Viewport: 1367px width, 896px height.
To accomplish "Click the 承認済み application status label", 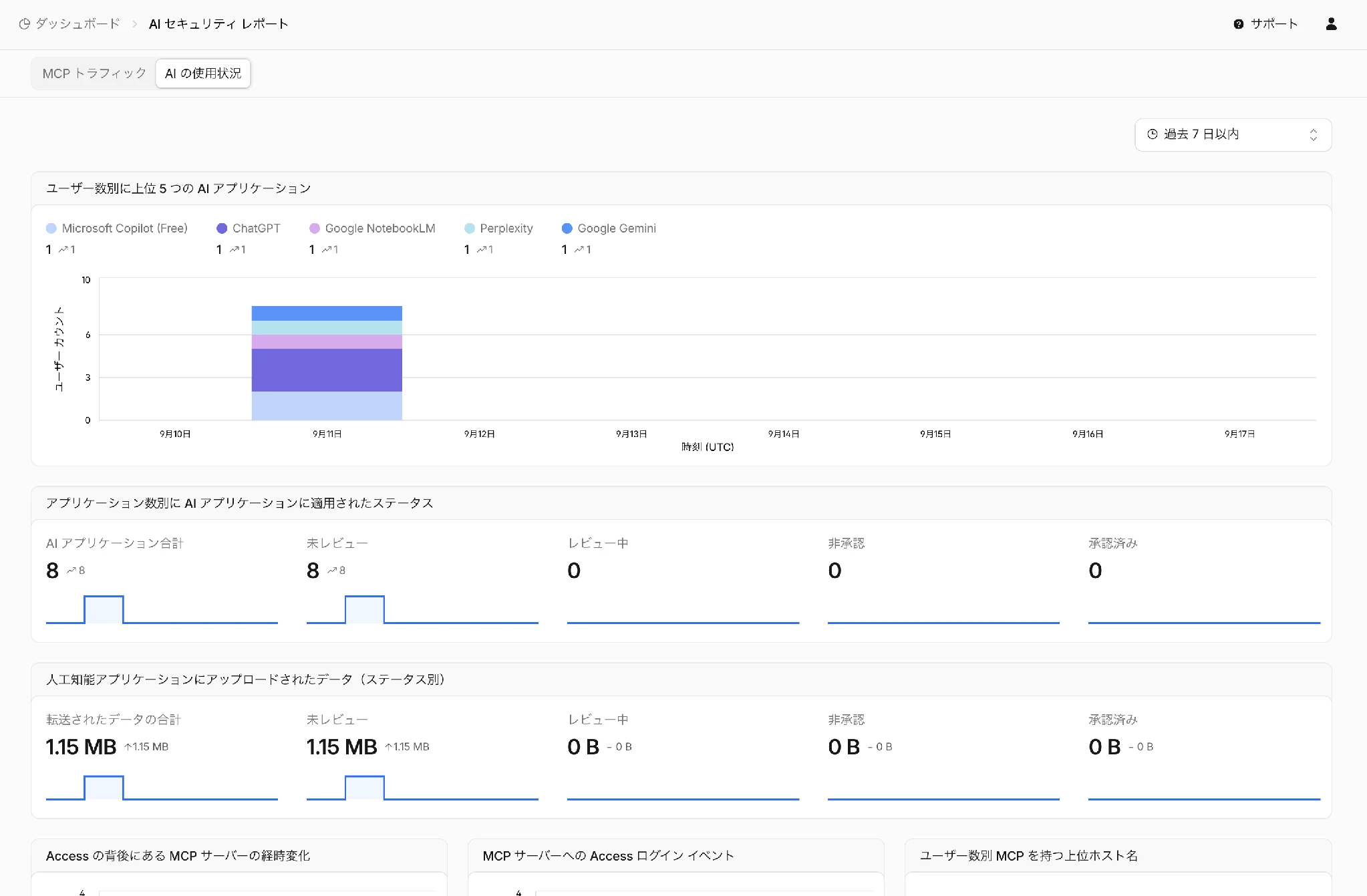I will click(x=1113, y=543).
